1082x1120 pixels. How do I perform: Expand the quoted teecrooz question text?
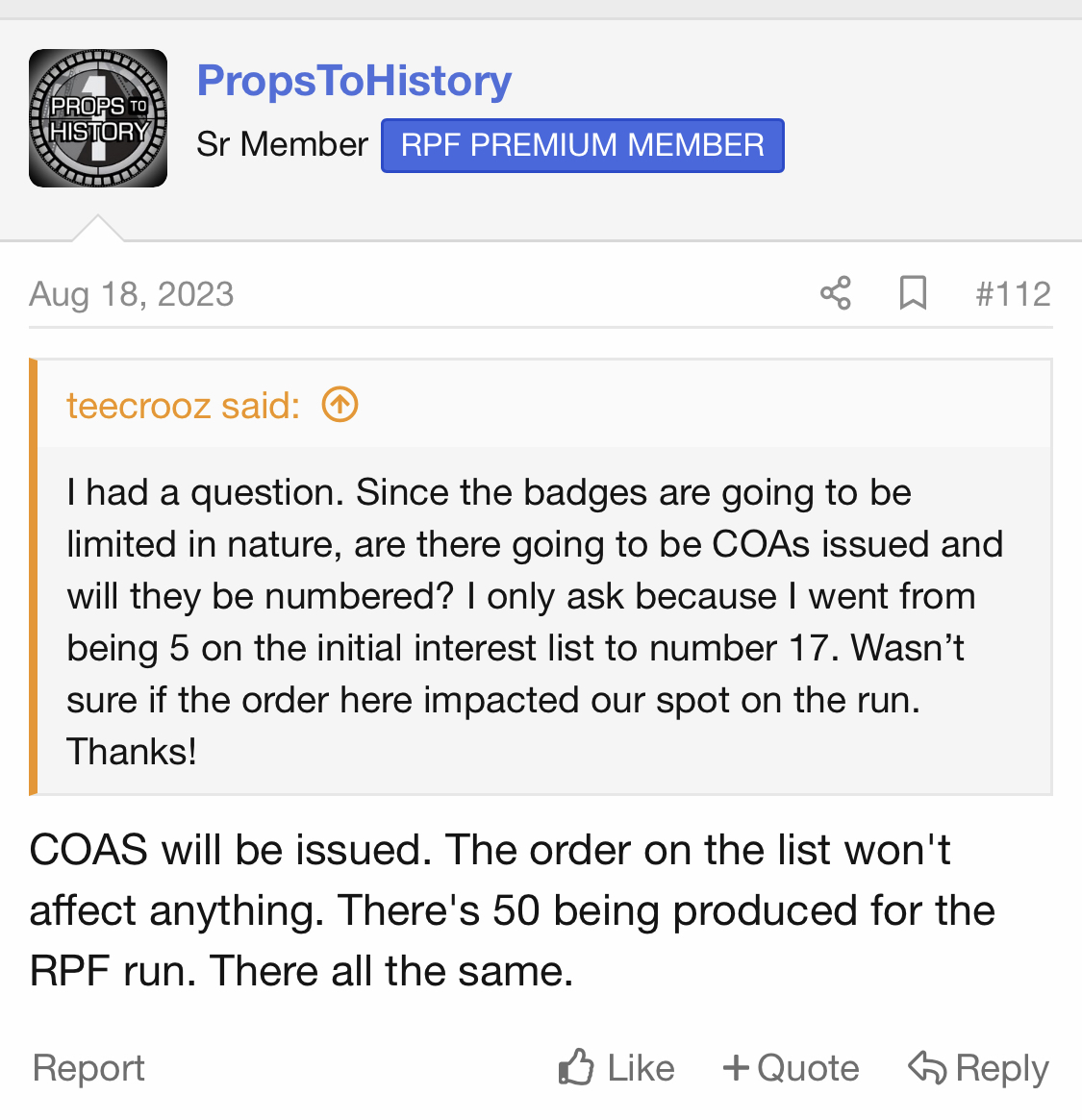coord(536,621)
